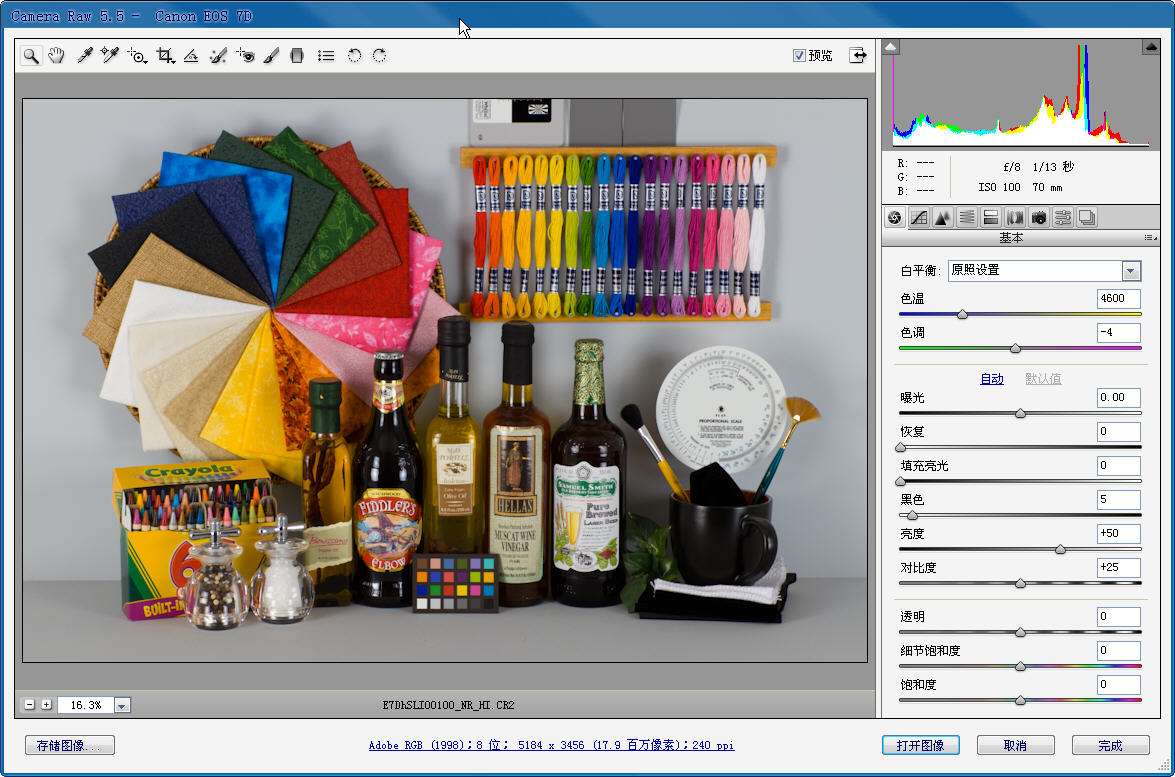Click the 取消 cancel button
The width and height of the screenshot is (1175, 777).
(1015, 745)
